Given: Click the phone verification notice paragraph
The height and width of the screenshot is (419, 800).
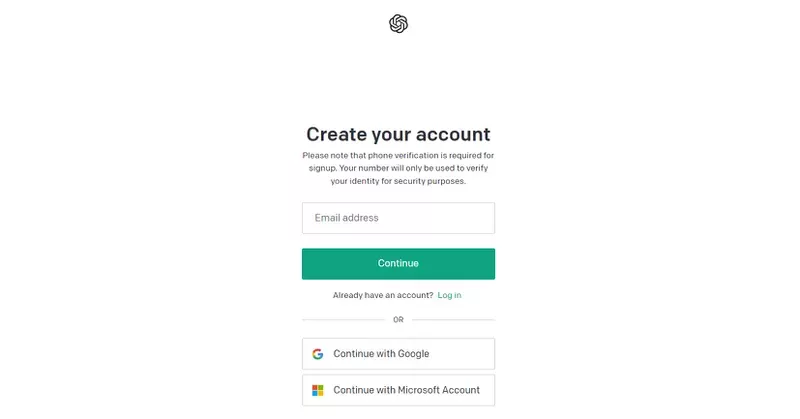Looking at the screenshot, I should pos(398,168).
